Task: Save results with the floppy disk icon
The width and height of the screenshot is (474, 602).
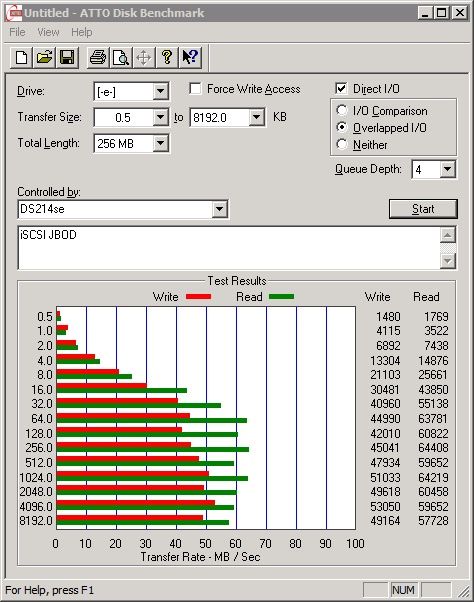Action: [67, 58]
